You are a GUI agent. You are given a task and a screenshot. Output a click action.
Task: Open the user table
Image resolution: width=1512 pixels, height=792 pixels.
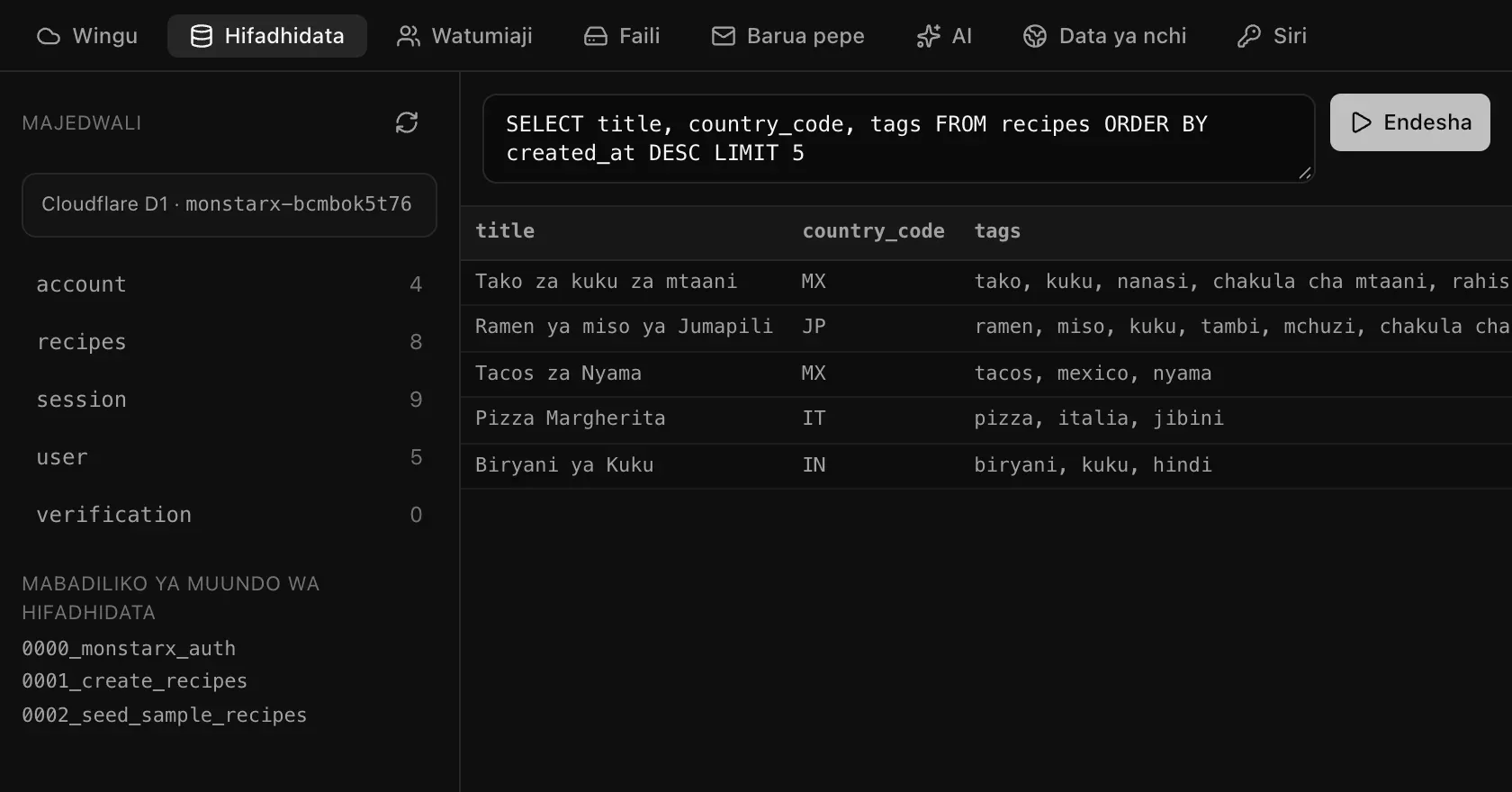tap(229, 457)
